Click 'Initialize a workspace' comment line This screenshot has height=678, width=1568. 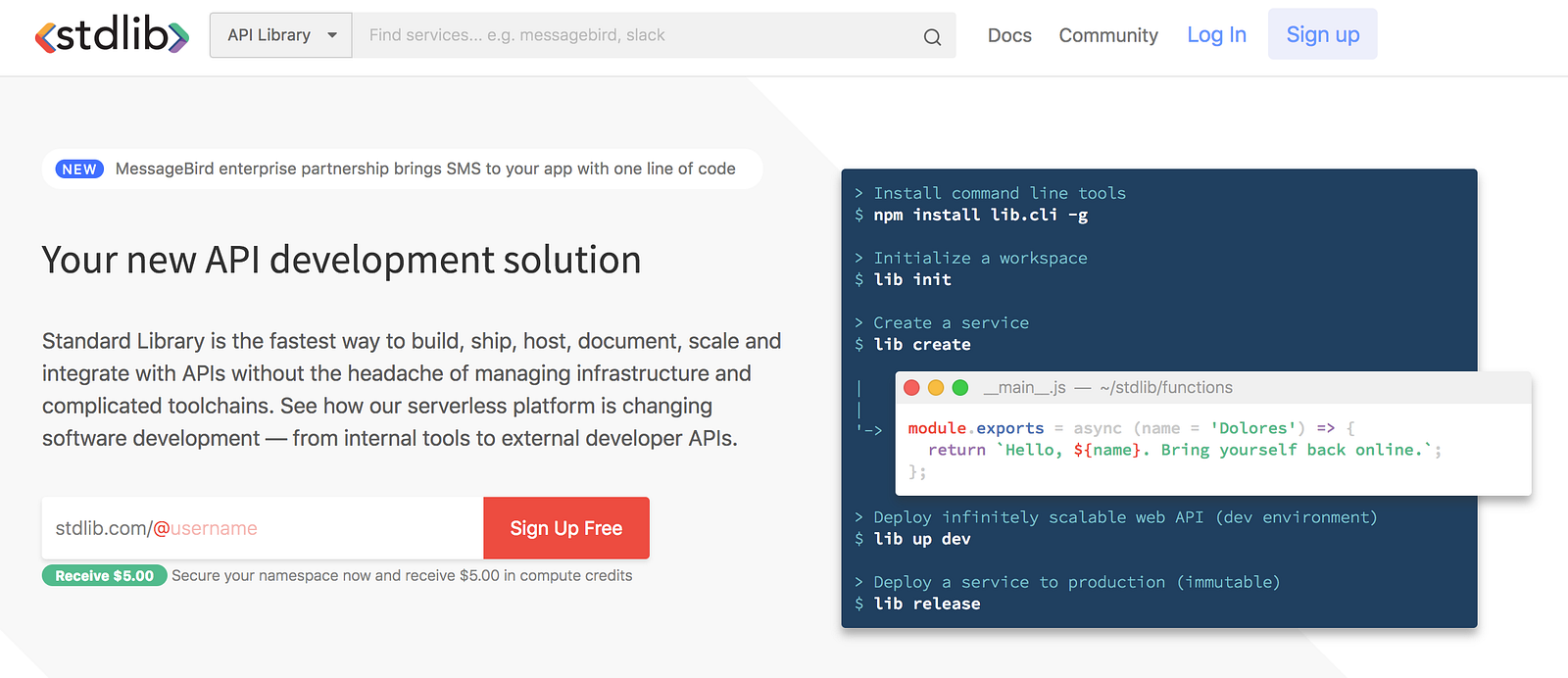click(x=980, y=258)
